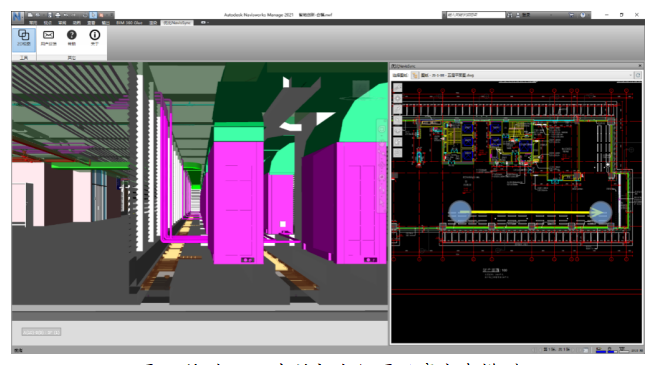Click the Navisworks application logo button
Viewport: 656px width, 365px height.
click(18, 17)
